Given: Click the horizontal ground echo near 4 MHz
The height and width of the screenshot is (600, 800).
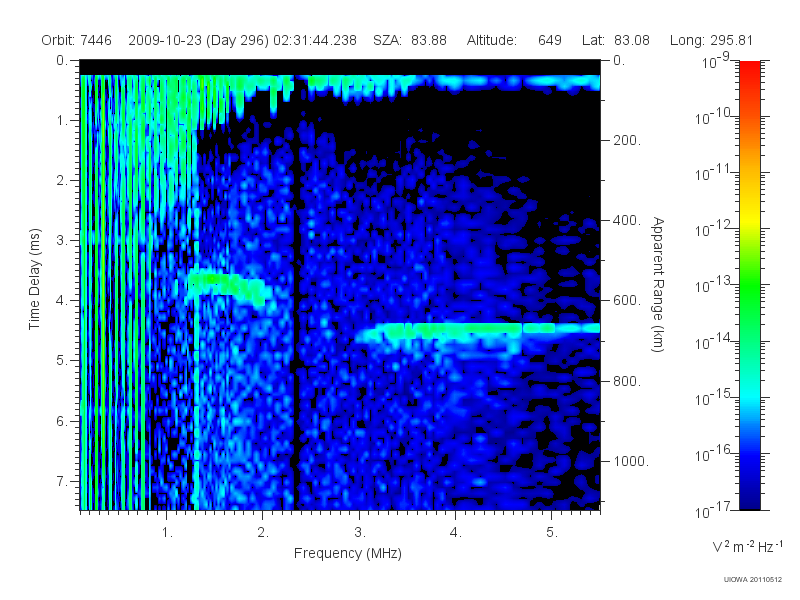Looking at the screenshot, I should [477, 330].
